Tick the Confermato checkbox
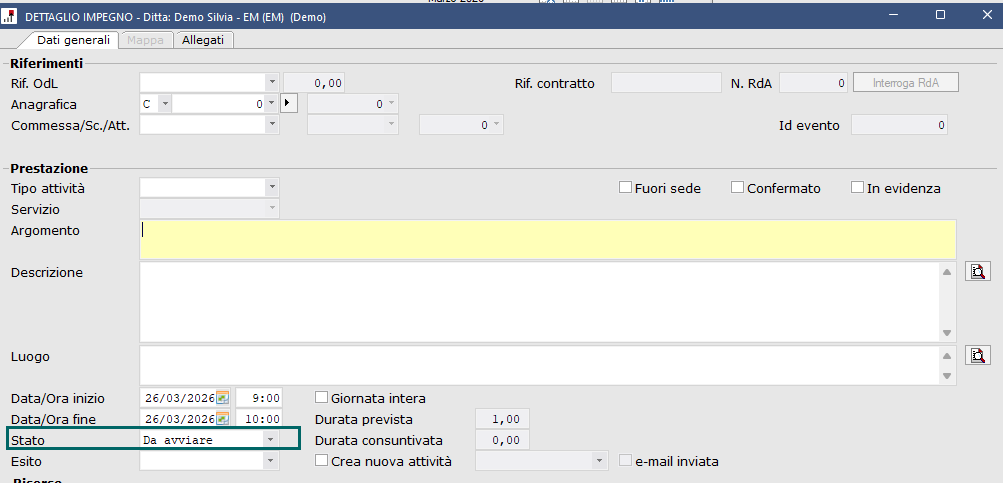Viewport: 1003px width, 483px height. point(738,188)
